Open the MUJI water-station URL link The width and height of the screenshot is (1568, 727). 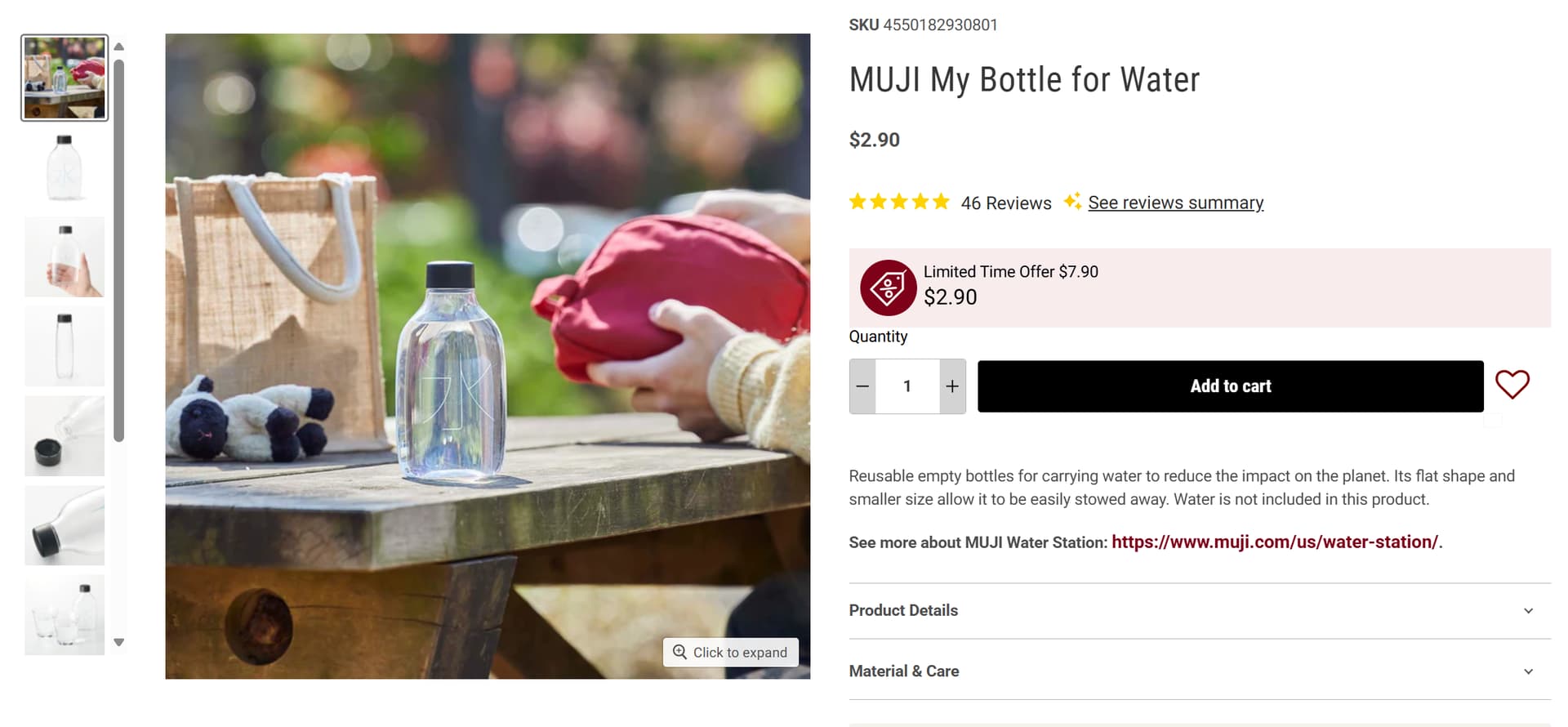[x=1275, y=542]
